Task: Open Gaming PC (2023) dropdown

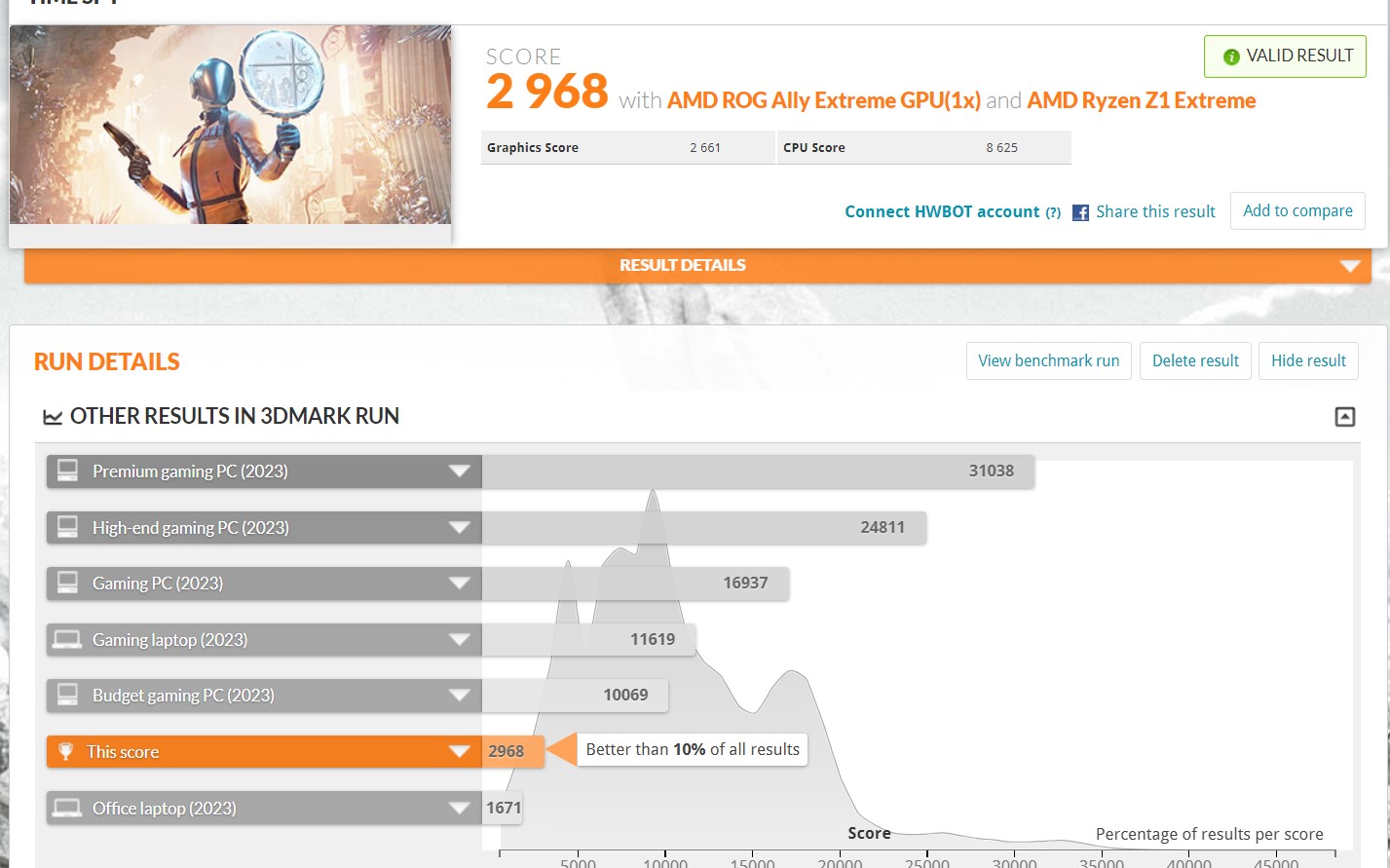Action: pyautogui.click(x=459, y=584)
